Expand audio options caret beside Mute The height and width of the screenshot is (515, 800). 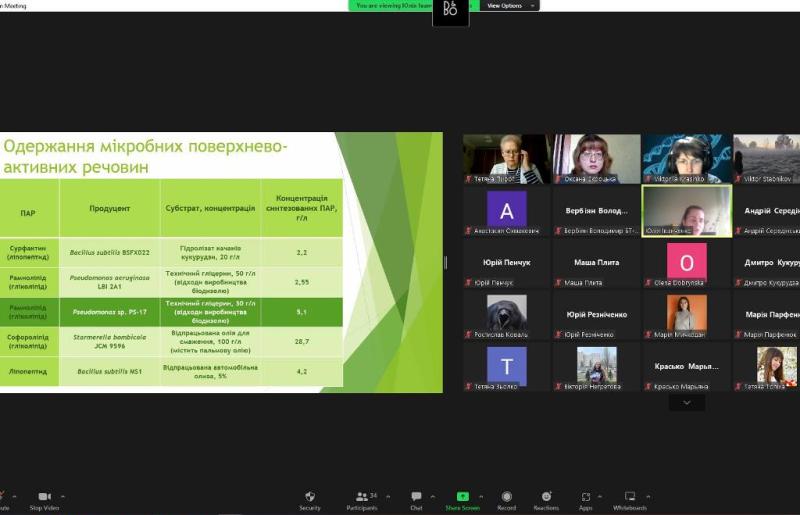[14, 496]
